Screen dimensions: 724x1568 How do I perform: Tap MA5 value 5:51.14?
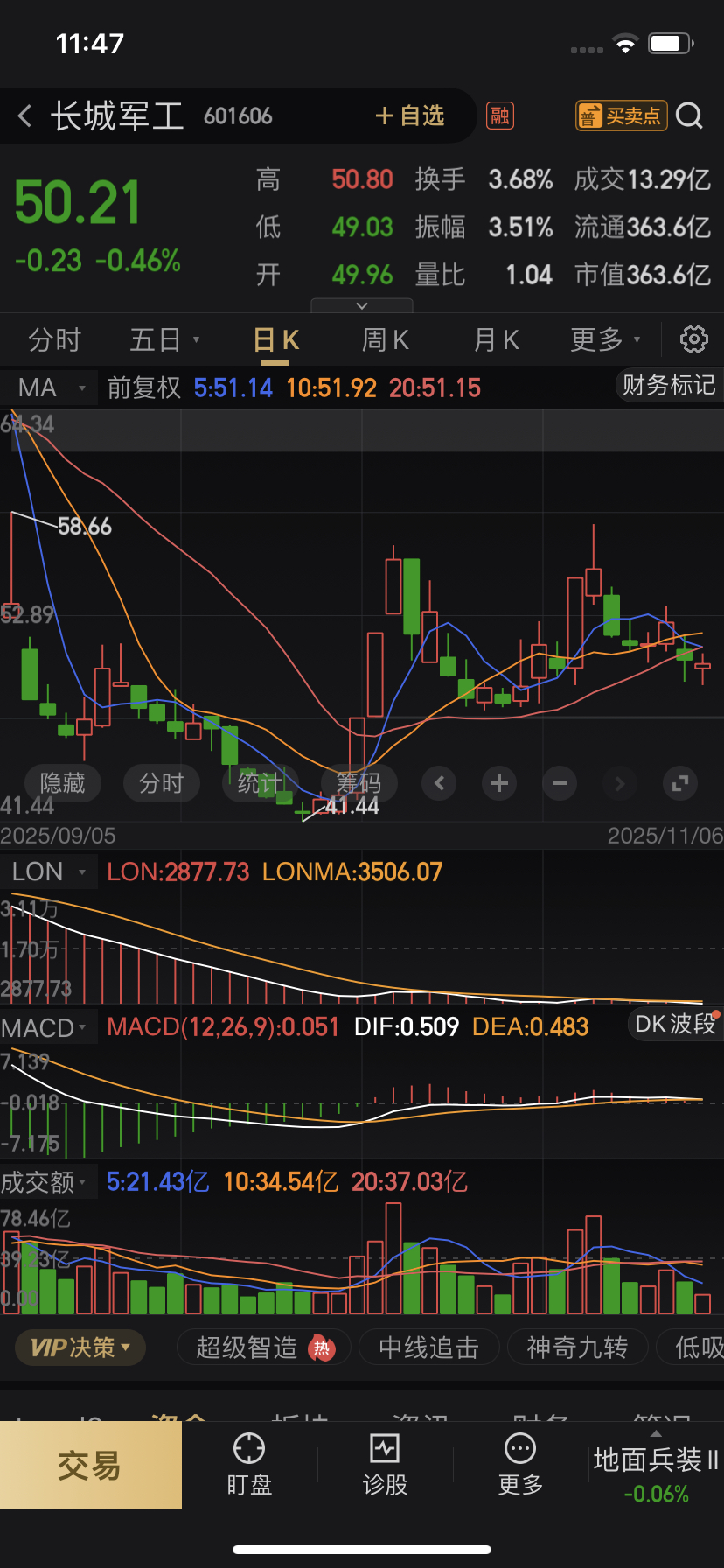(233, 388)
